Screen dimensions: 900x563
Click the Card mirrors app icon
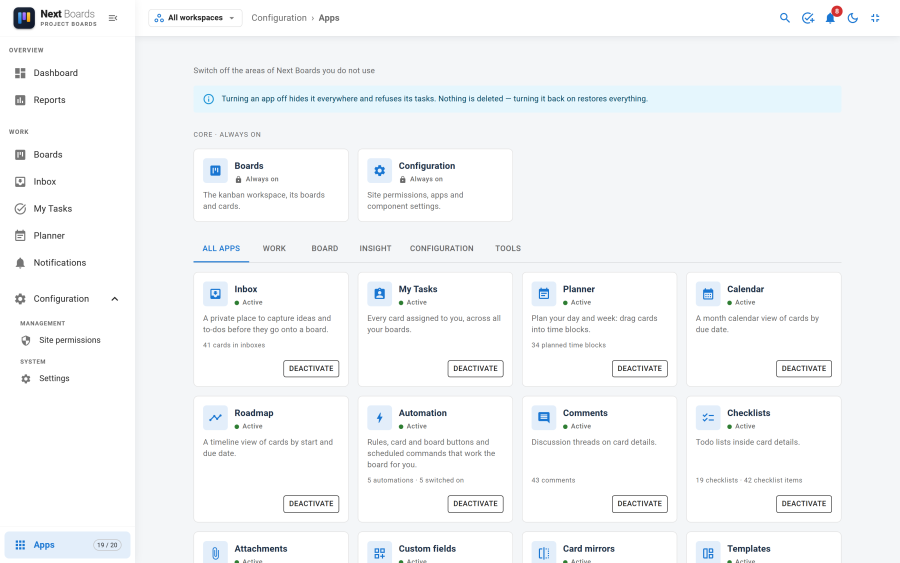[x=544, y=553]
